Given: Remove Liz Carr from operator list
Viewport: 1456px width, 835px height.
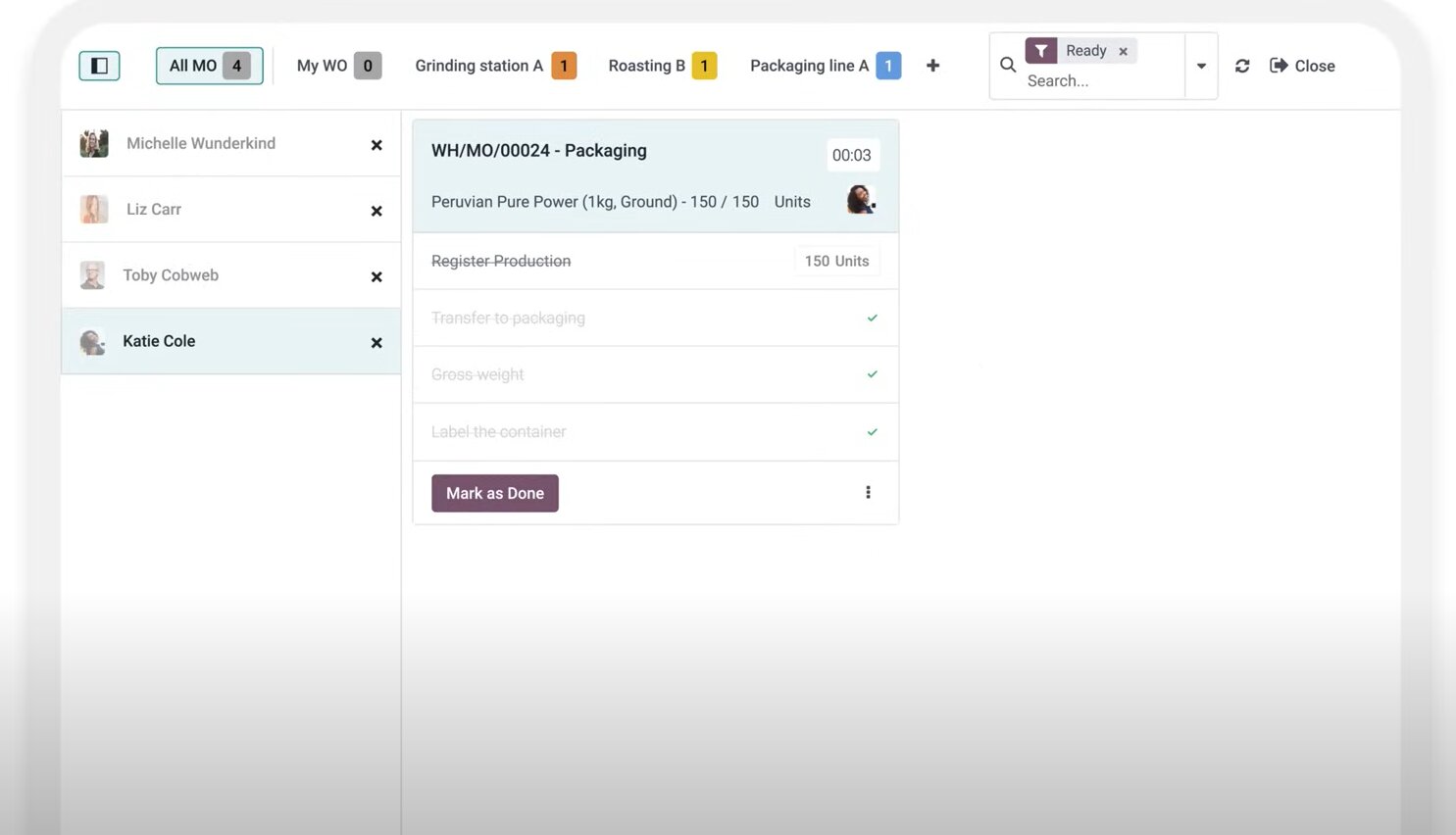Looking at the screenshot, I should coord(377,211).
